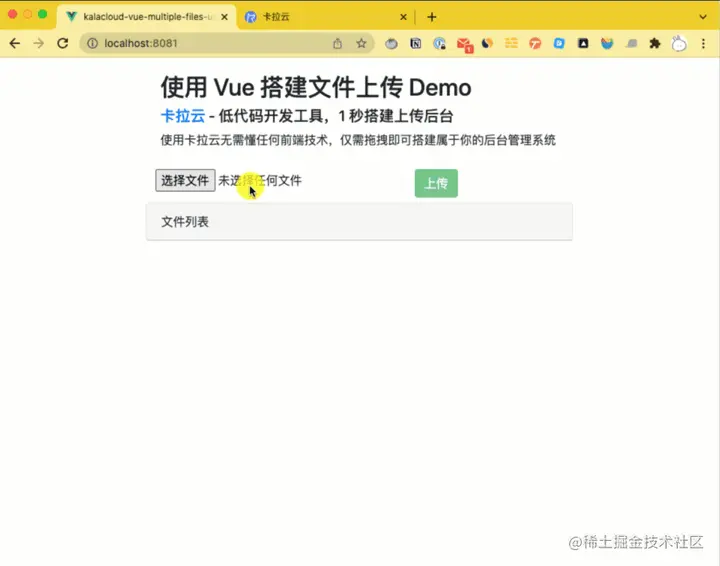Open the Extensions puzzle piece menu
This screenshot has width=720, height=566.
click(655, 44)
